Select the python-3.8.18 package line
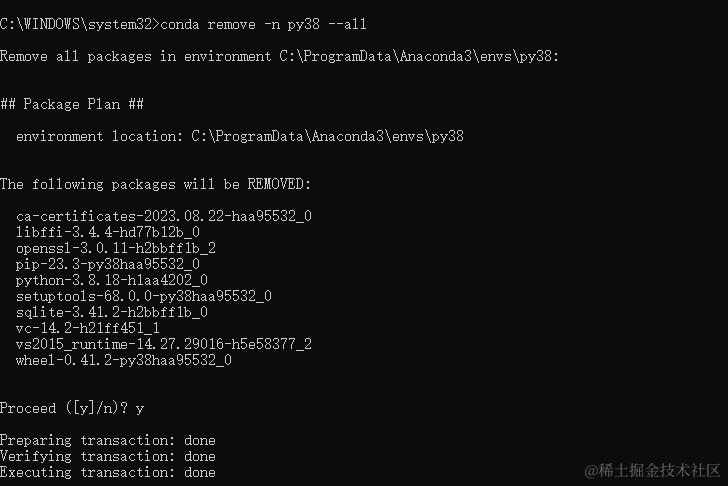Viewport: 728px width, 486px height. tap(111, 280)
